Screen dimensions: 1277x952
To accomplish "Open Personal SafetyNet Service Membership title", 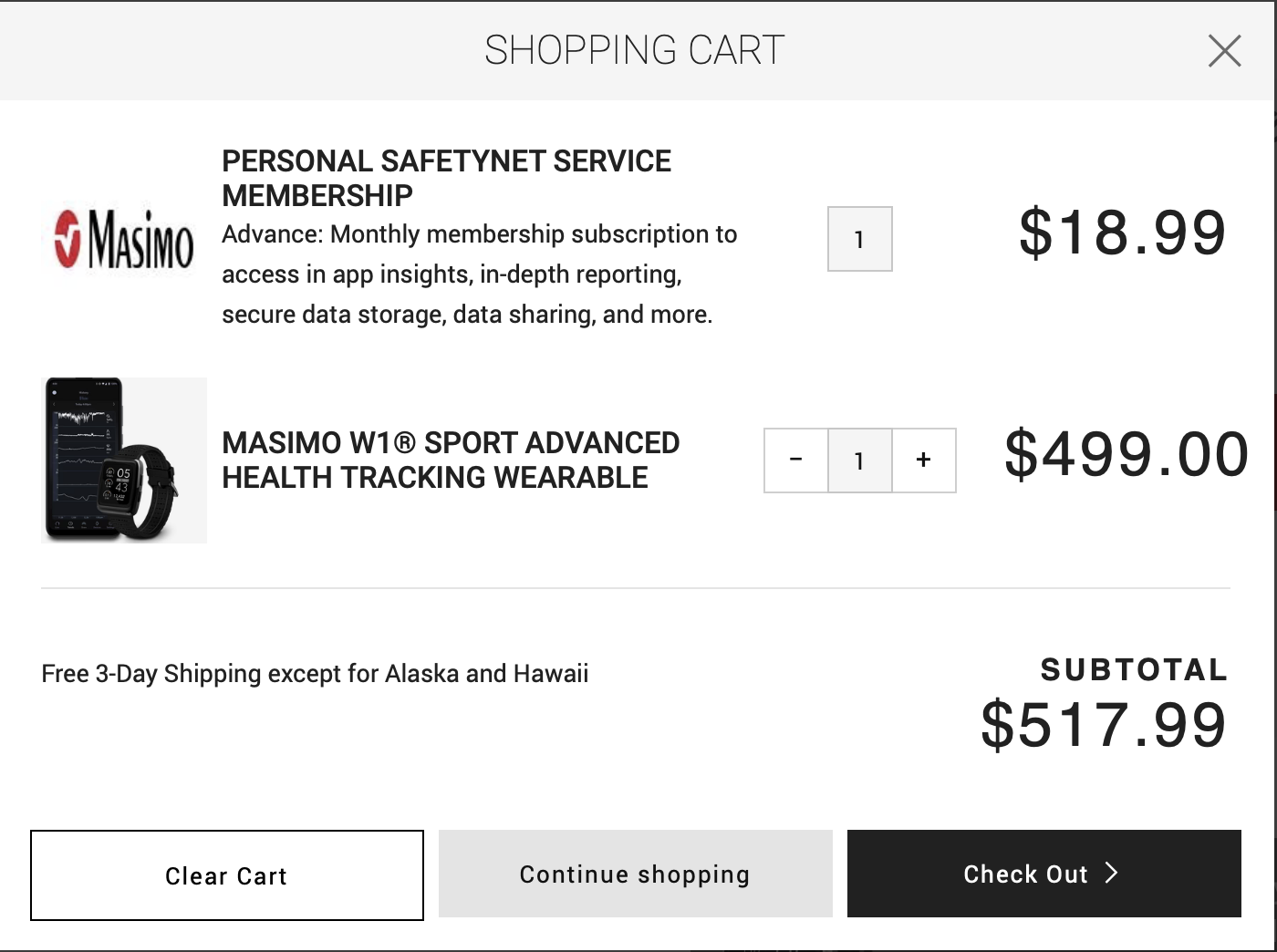I will [446, 178].
